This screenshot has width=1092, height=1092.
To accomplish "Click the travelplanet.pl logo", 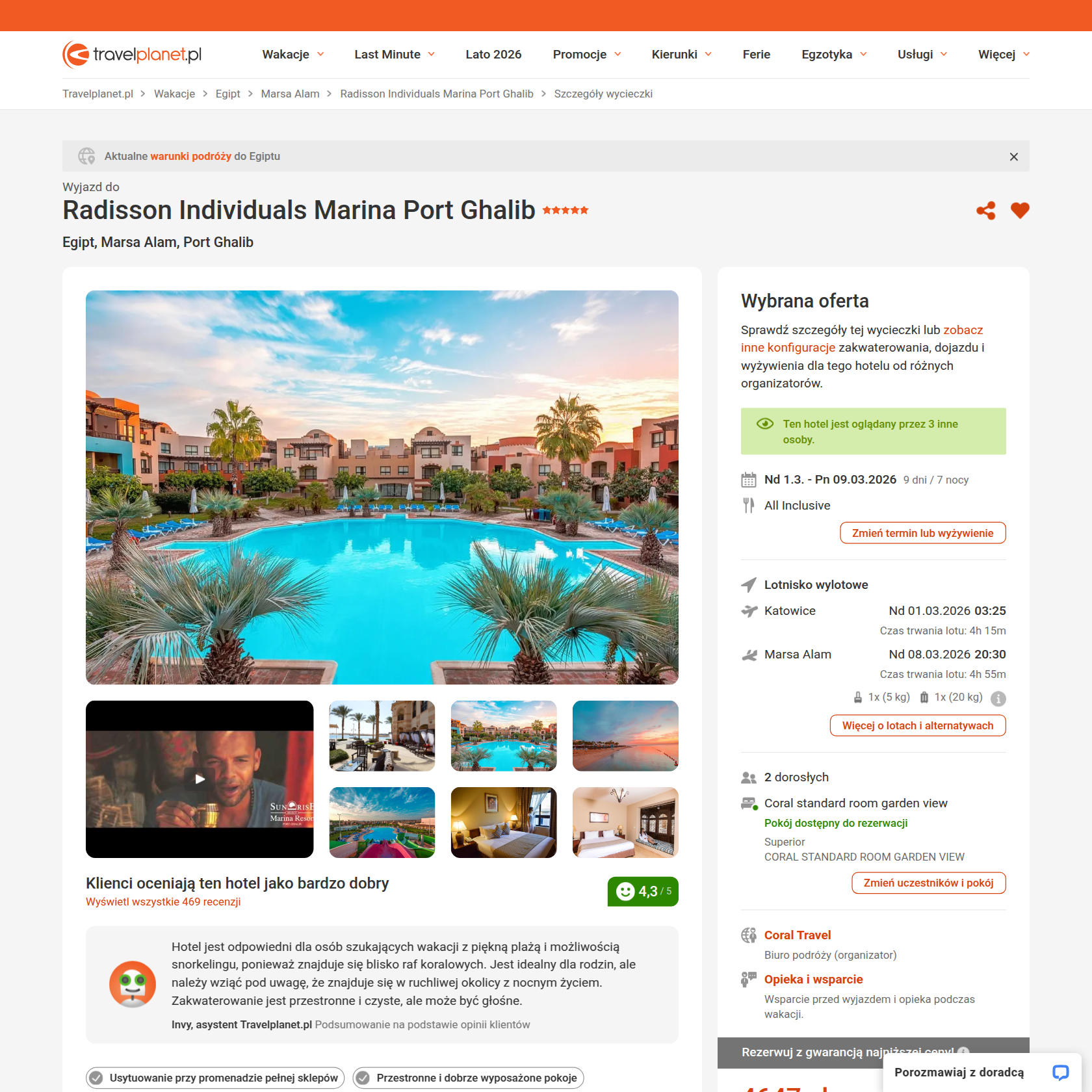I will [x=132, y=55].
